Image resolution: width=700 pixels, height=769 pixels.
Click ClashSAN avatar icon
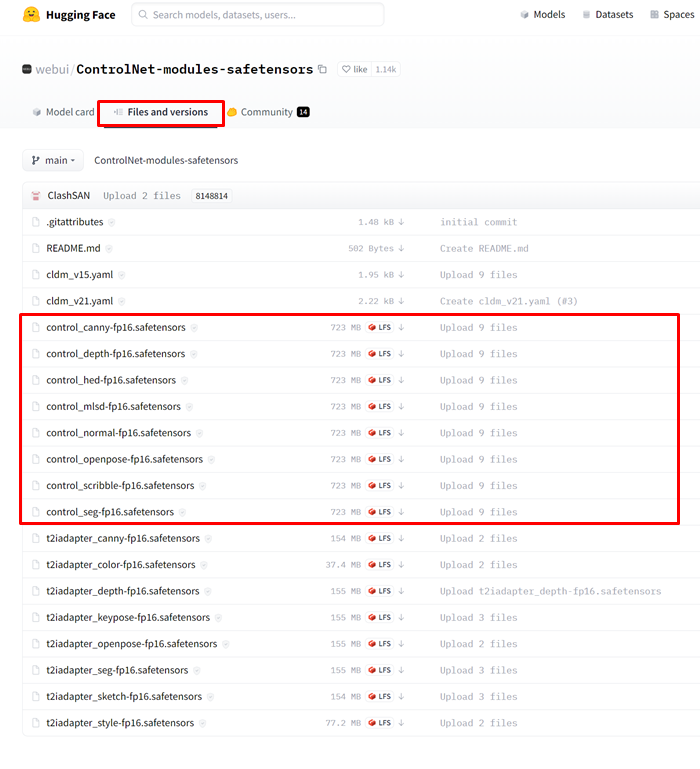pos(35,196)
